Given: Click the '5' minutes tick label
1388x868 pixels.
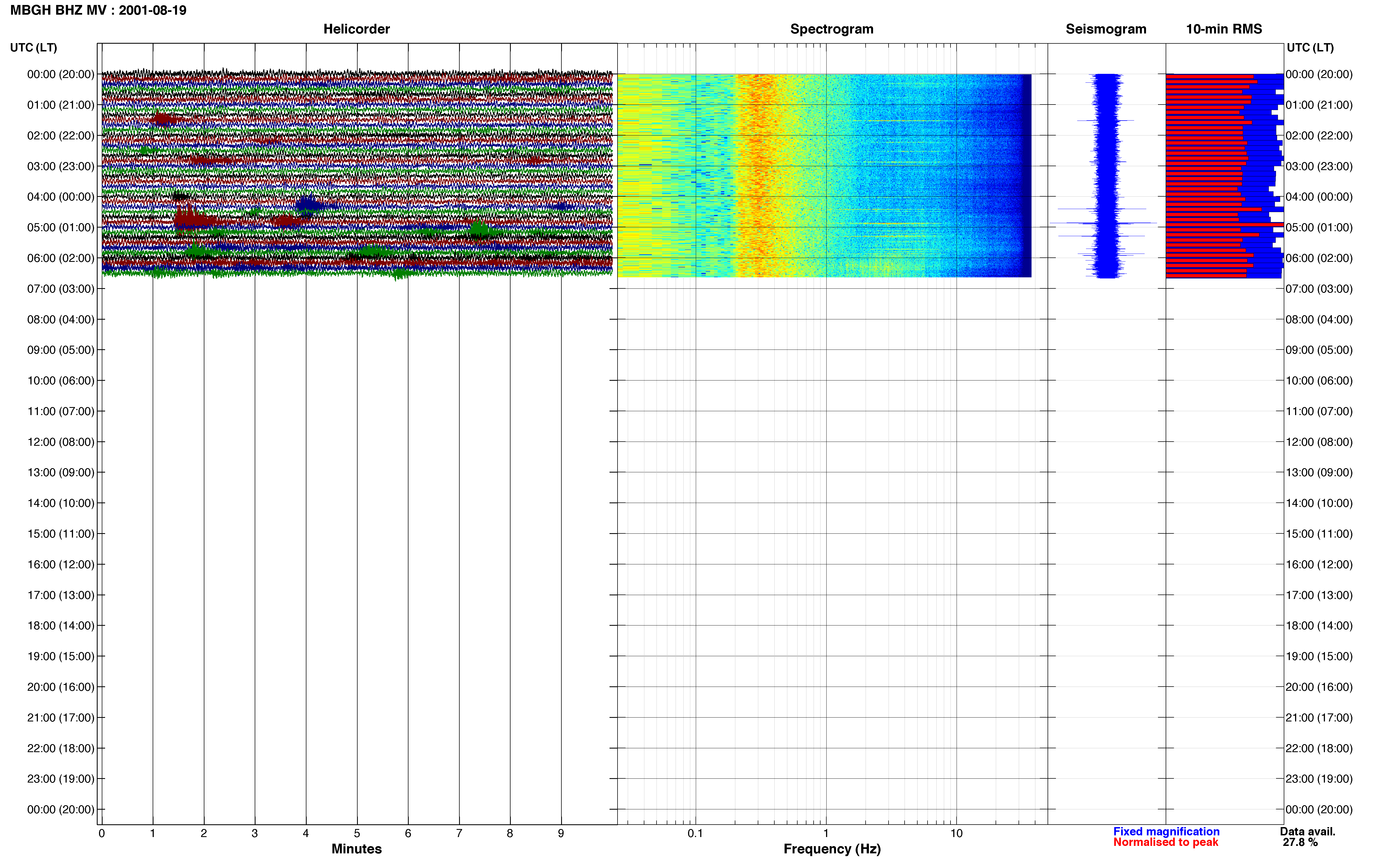Looking at the screenshot, I should click(357, 833).
